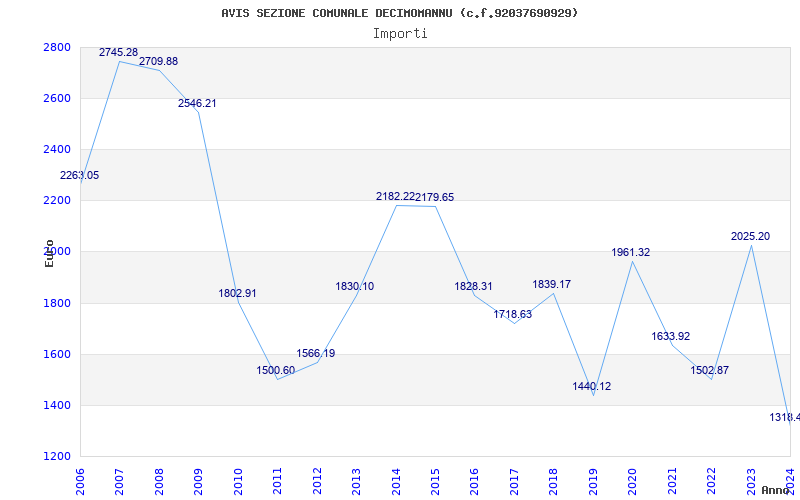800x500 pixels.
Task: Click the 1566.19 data label
Action: click(x=316, y=353)
